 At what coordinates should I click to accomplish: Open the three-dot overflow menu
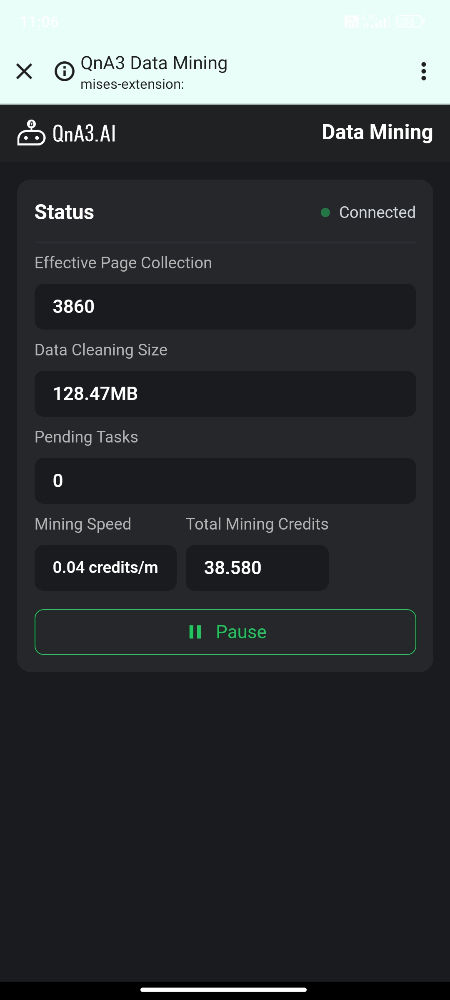[x=423, y=71]
